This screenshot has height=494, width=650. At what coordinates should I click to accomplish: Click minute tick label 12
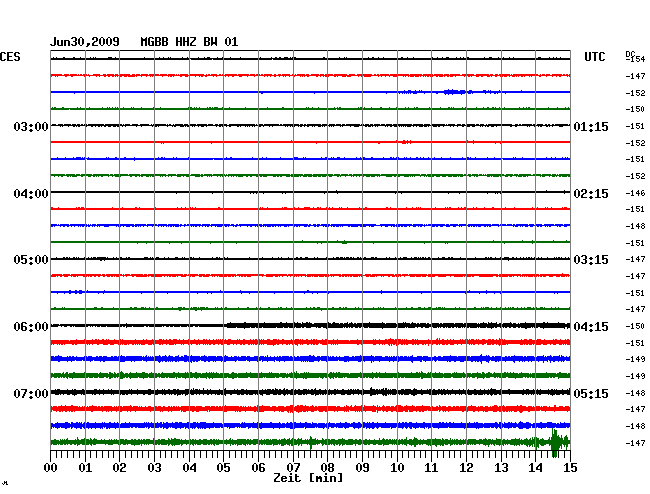point(466,467)
